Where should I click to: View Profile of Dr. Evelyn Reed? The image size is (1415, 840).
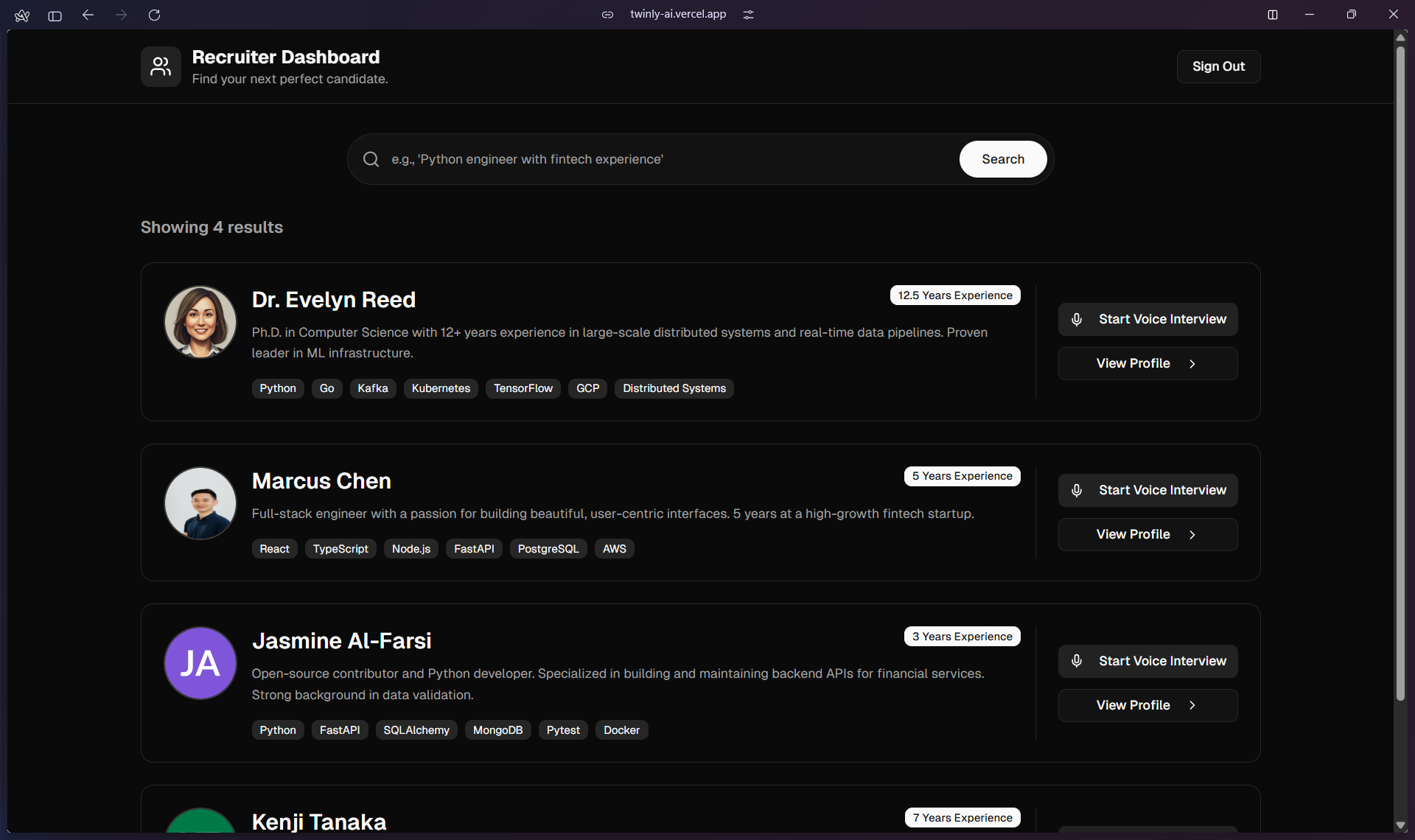(x=1148, y=363)
